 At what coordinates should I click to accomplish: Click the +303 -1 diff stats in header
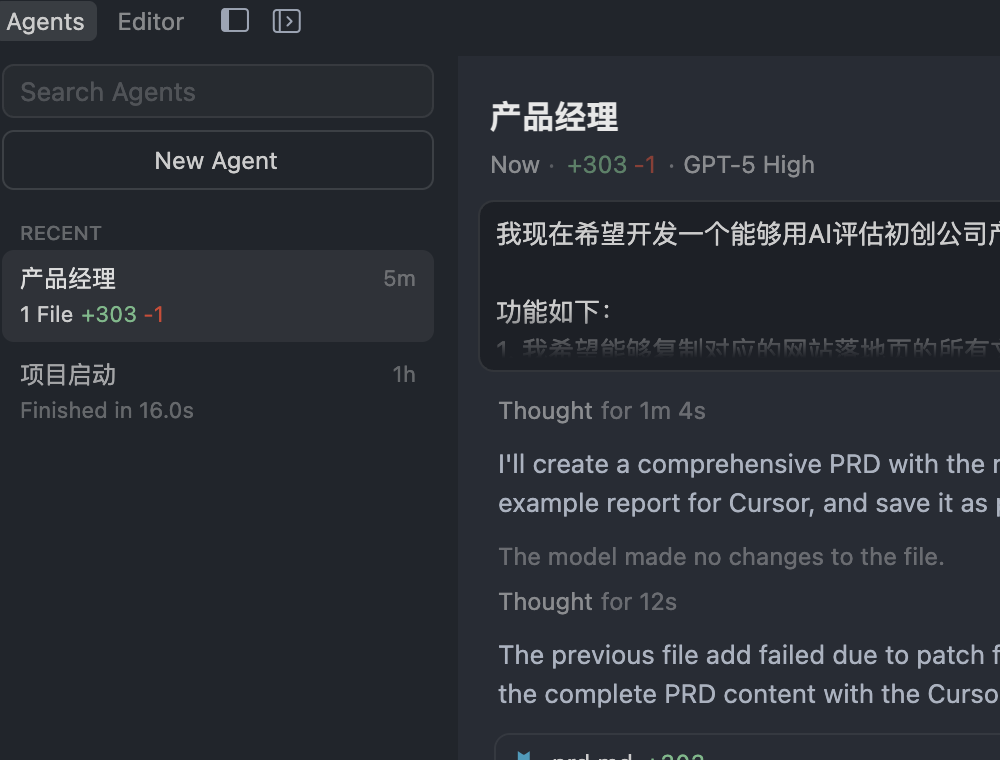(611, 165)
